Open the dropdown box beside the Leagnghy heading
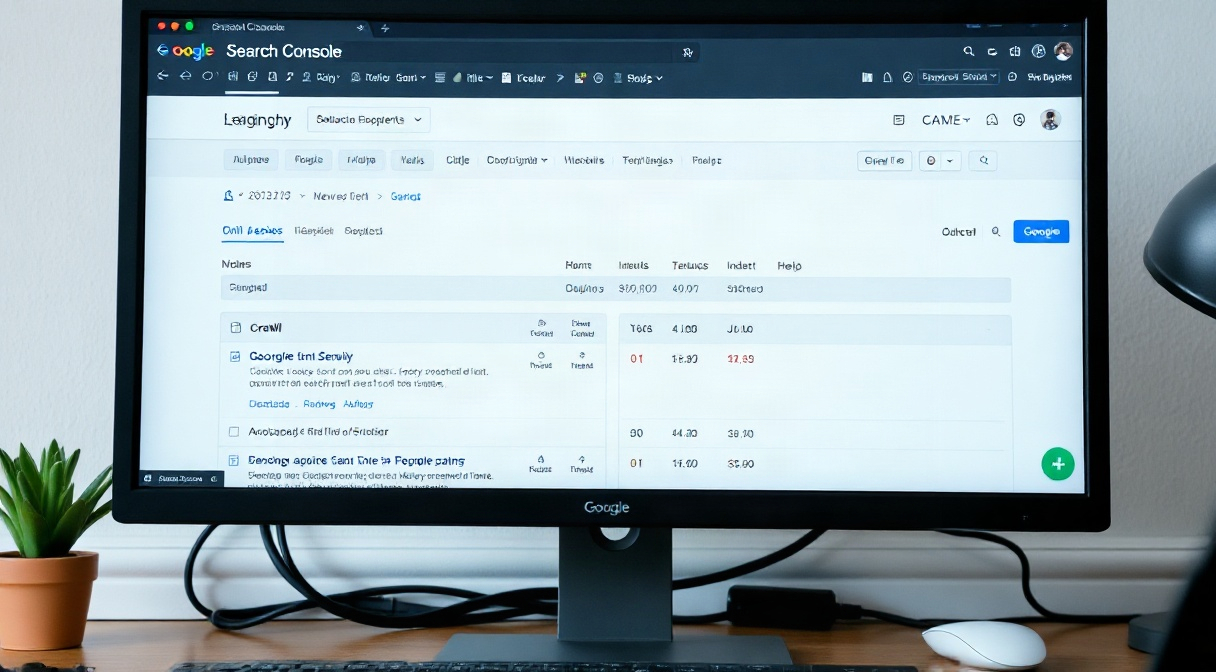 (x=368, y=120)
